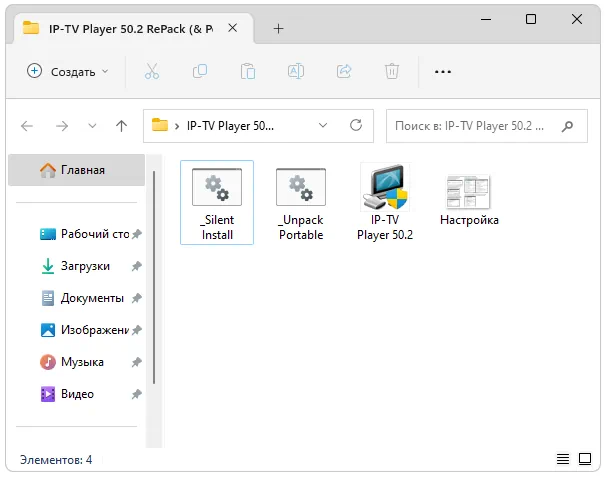This screenshot has height=479, width=605.
Task: Expand the breadcrumb chevron before IP-TV Player
Action: 177,126
